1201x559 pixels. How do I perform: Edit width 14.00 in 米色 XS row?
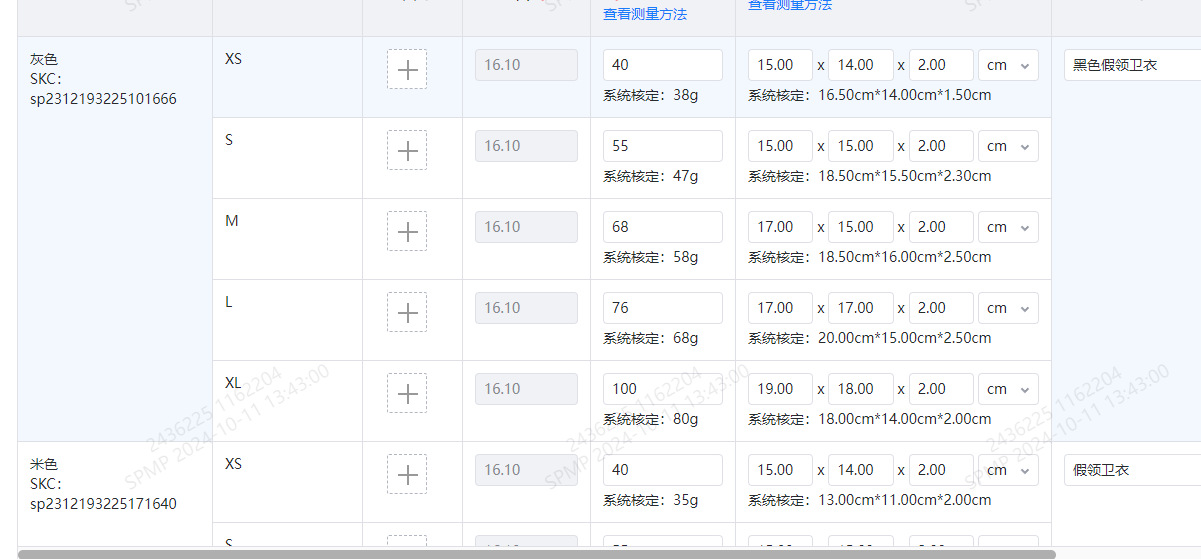click(x=861, y=470)
